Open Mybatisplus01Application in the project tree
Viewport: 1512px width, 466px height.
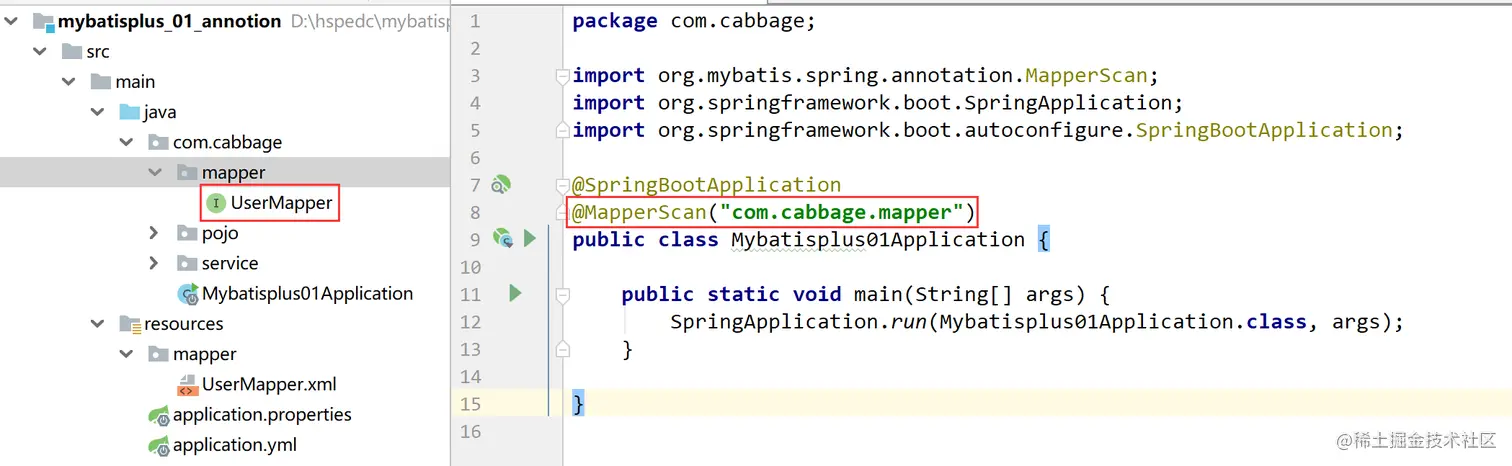point(308,294)
